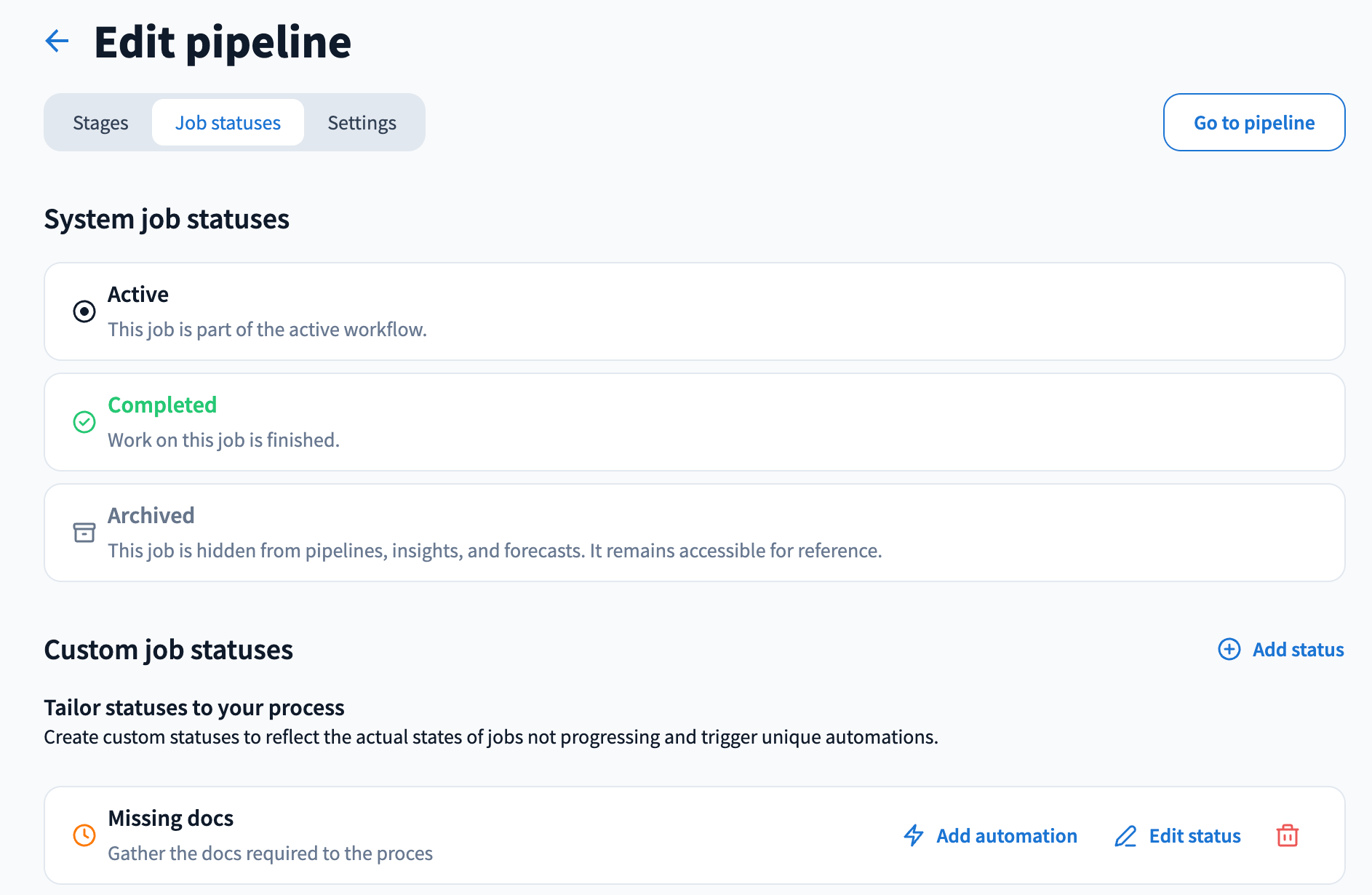Image resolution: width=1372 pixels, height=895 pixels.
Task: Delete Missing docs status with trash icon
Action: click(1288, 835)
